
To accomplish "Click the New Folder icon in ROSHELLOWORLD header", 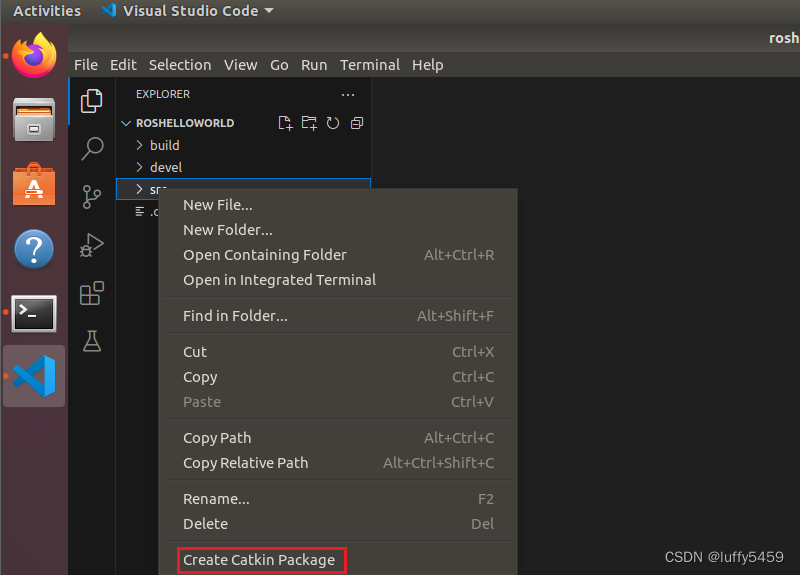I will (x=309, y=123).
